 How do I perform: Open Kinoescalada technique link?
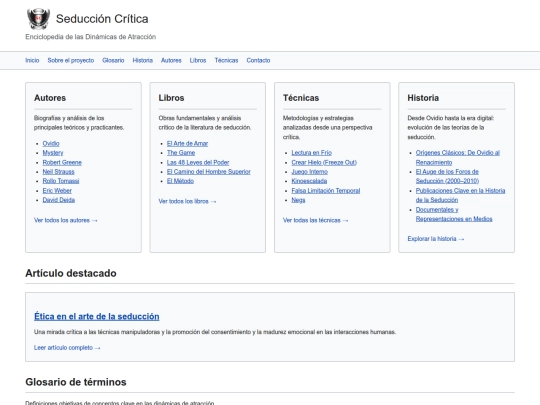(x=309, y=181)
